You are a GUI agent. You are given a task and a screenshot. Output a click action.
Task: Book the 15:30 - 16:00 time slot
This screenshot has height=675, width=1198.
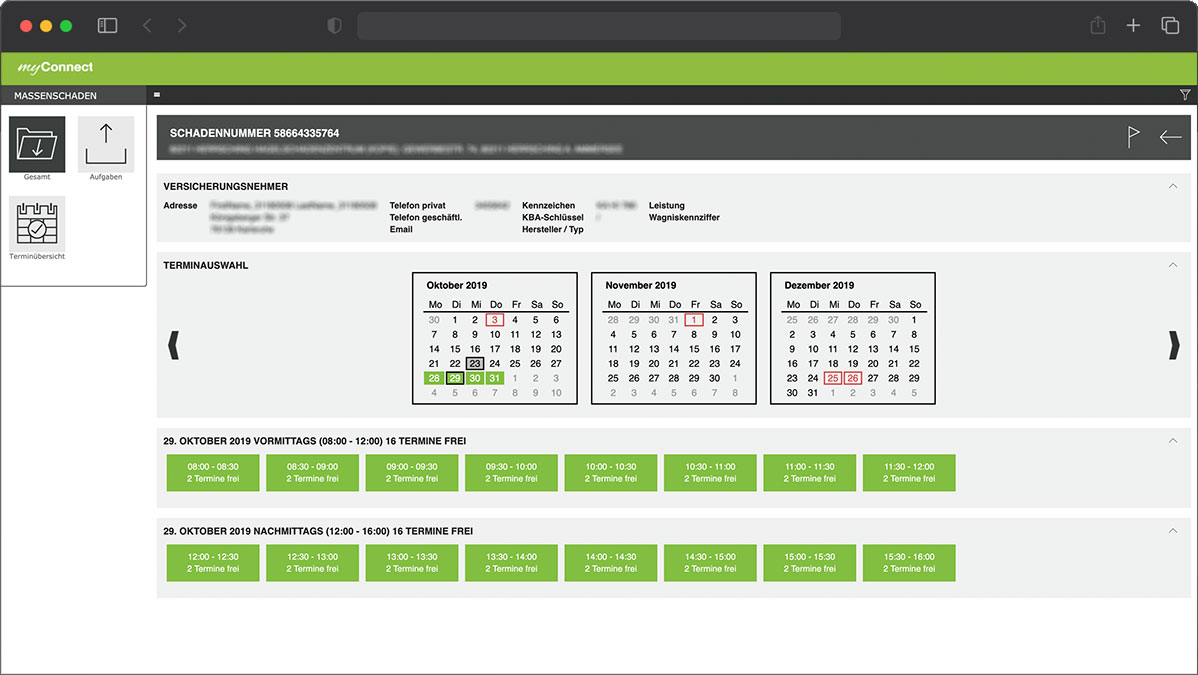pyautogui.click(x=909, y=563)
